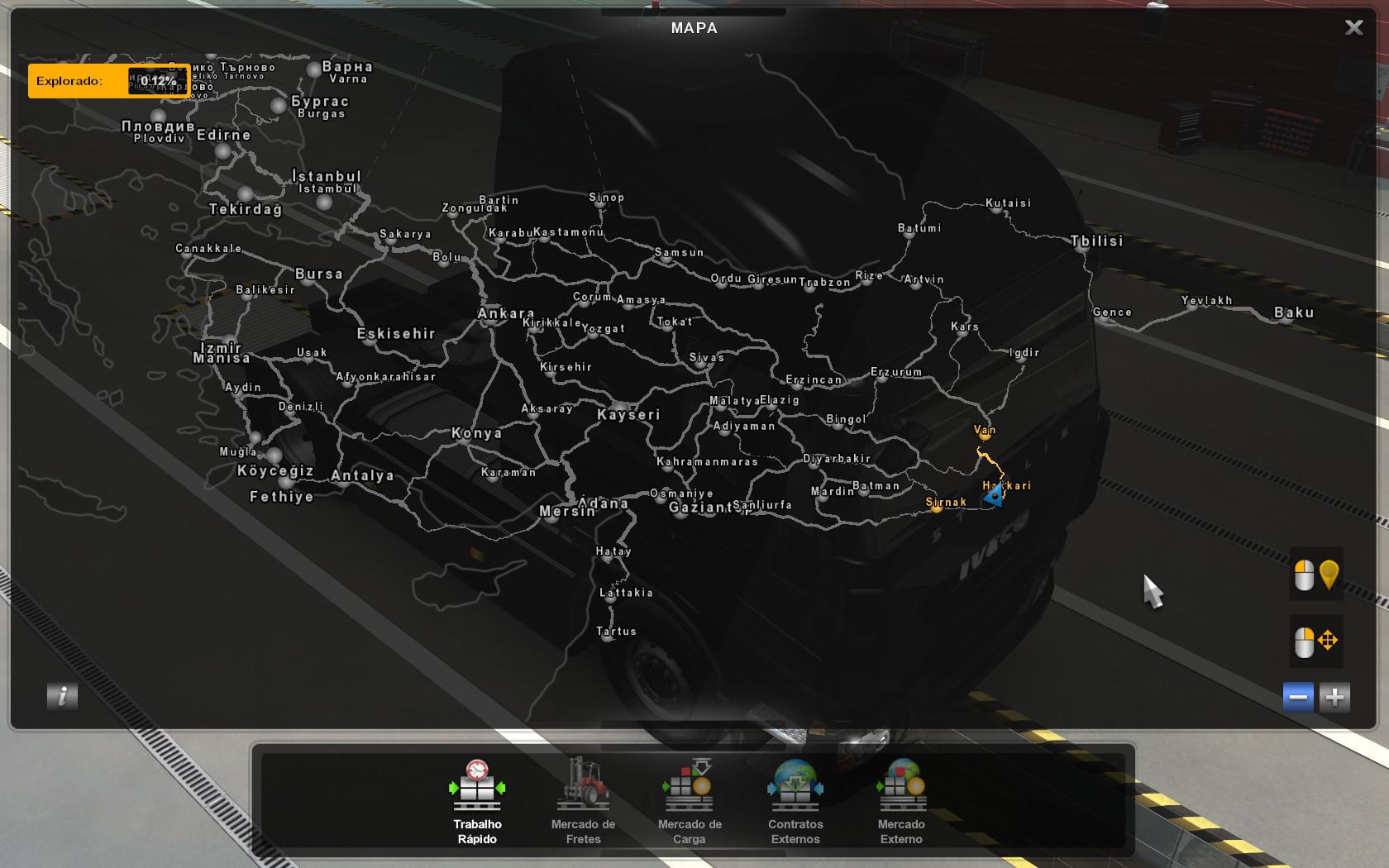Image resolution: width=1389 pixels, height=868 pixels.
Task: Zoom out the map with minus button
Action: (1298, 697)
